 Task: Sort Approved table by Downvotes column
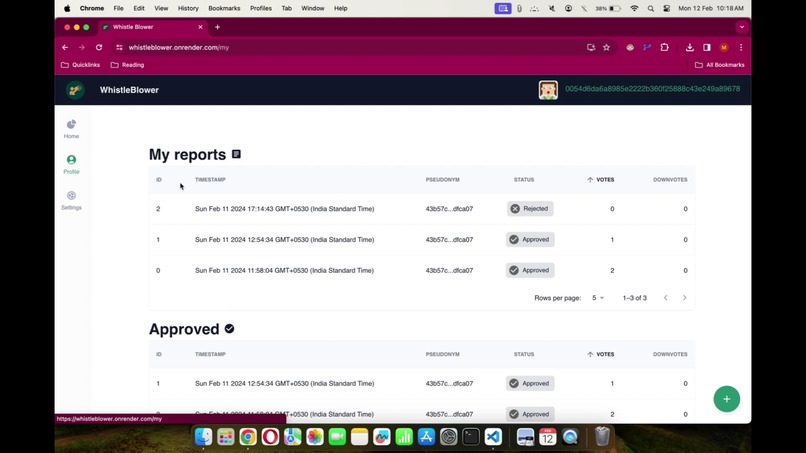pos(670,355)
